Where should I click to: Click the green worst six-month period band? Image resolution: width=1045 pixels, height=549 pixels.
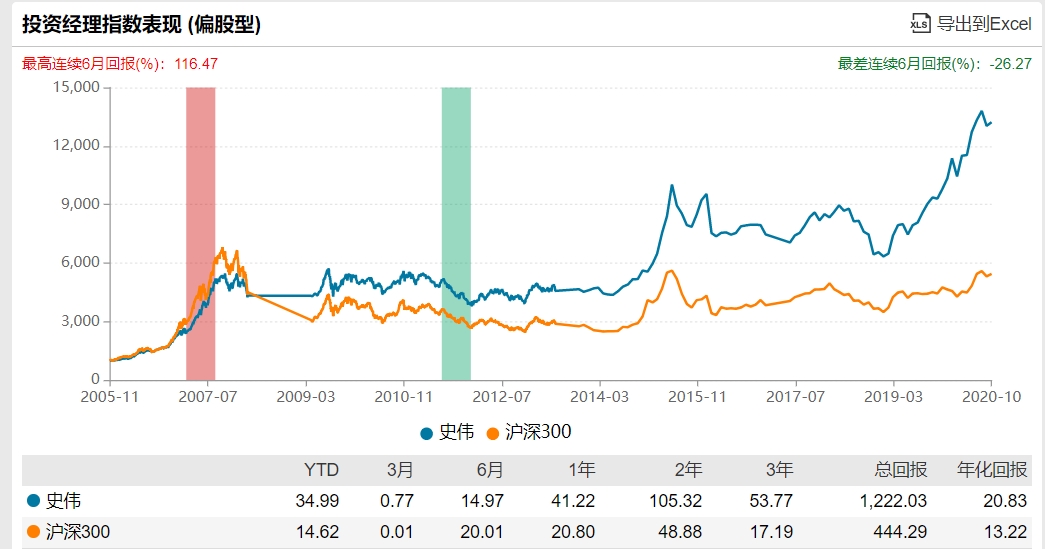click(456, 233)
